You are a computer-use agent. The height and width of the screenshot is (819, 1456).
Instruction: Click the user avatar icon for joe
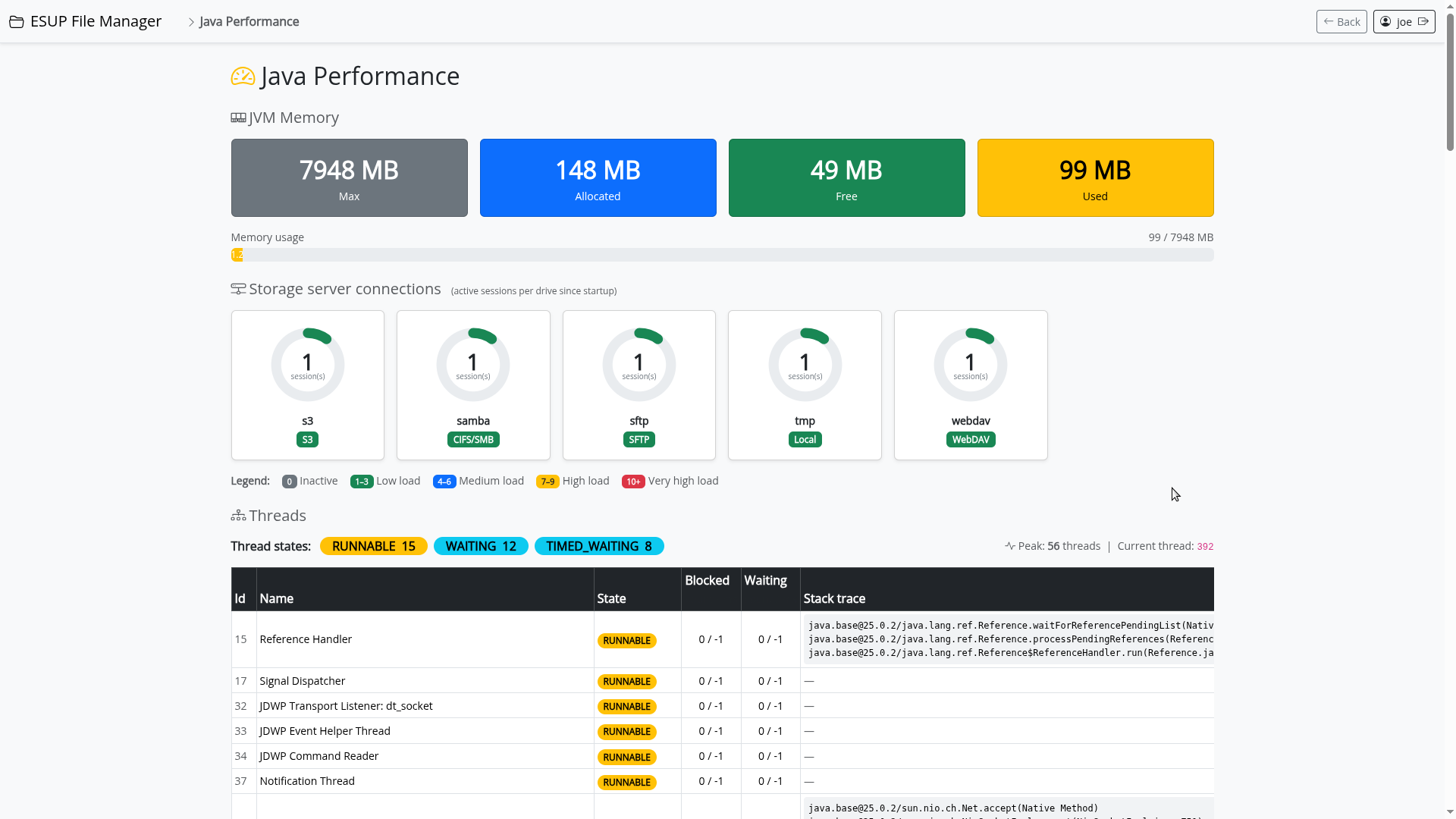click(1385, 21)
